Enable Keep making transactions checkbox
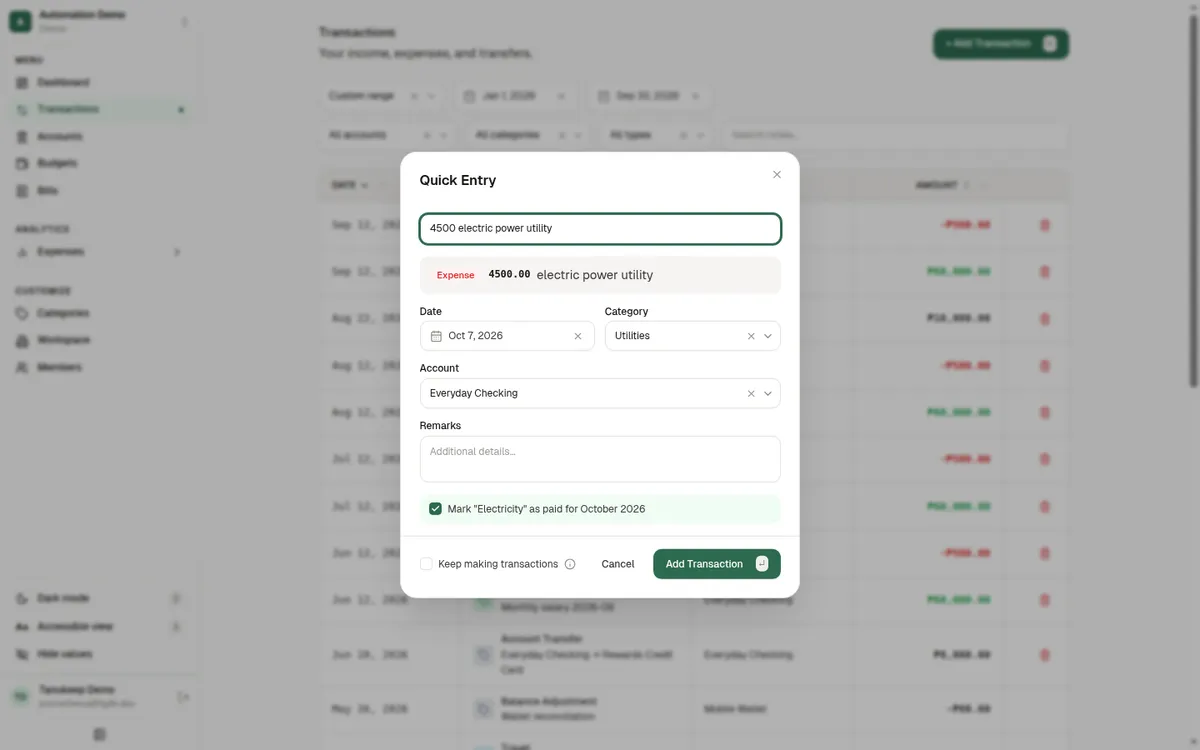Image resolution: width=1200 pixels, height=750 pixels. click(x=426, y=564)
